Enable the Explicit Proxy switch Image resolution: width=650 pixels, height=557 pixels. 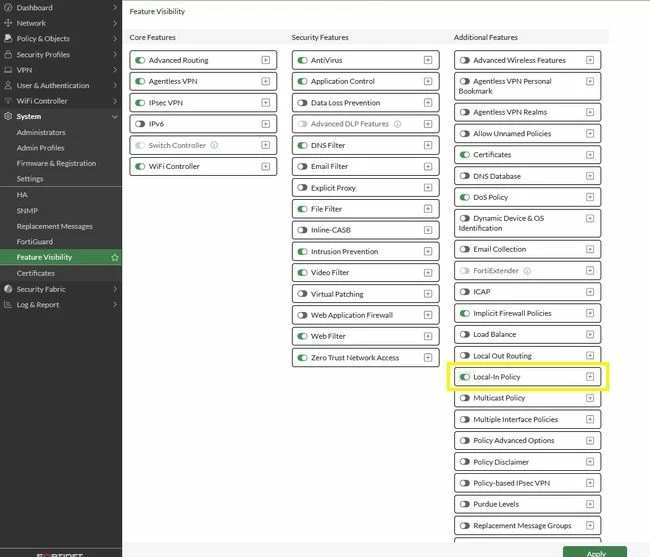302,188
